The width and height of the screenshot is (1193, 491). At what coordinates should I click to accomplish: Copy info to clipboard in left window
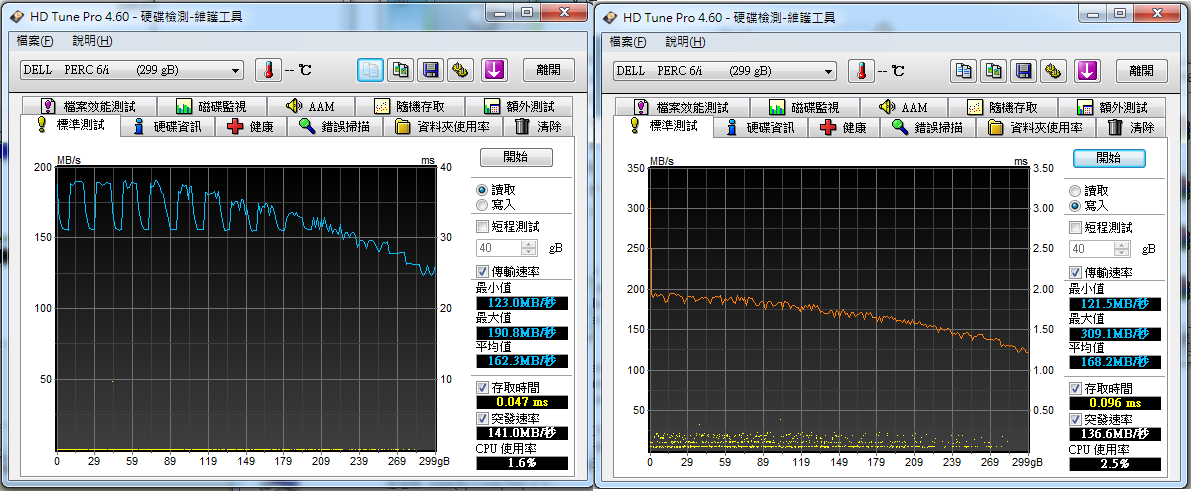click(371, 71)
